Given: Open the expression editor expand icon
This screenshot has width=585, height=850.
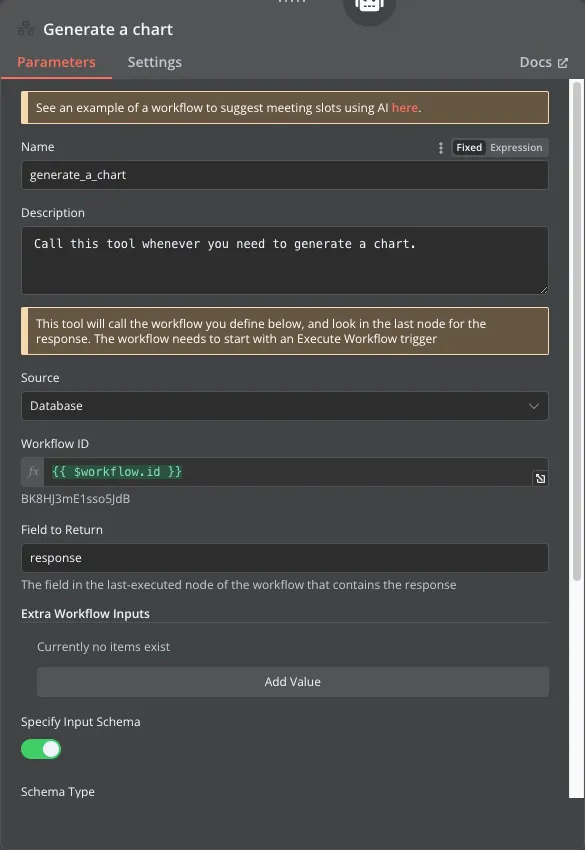Looking at the screenshot, I should [x=540, y=478].
